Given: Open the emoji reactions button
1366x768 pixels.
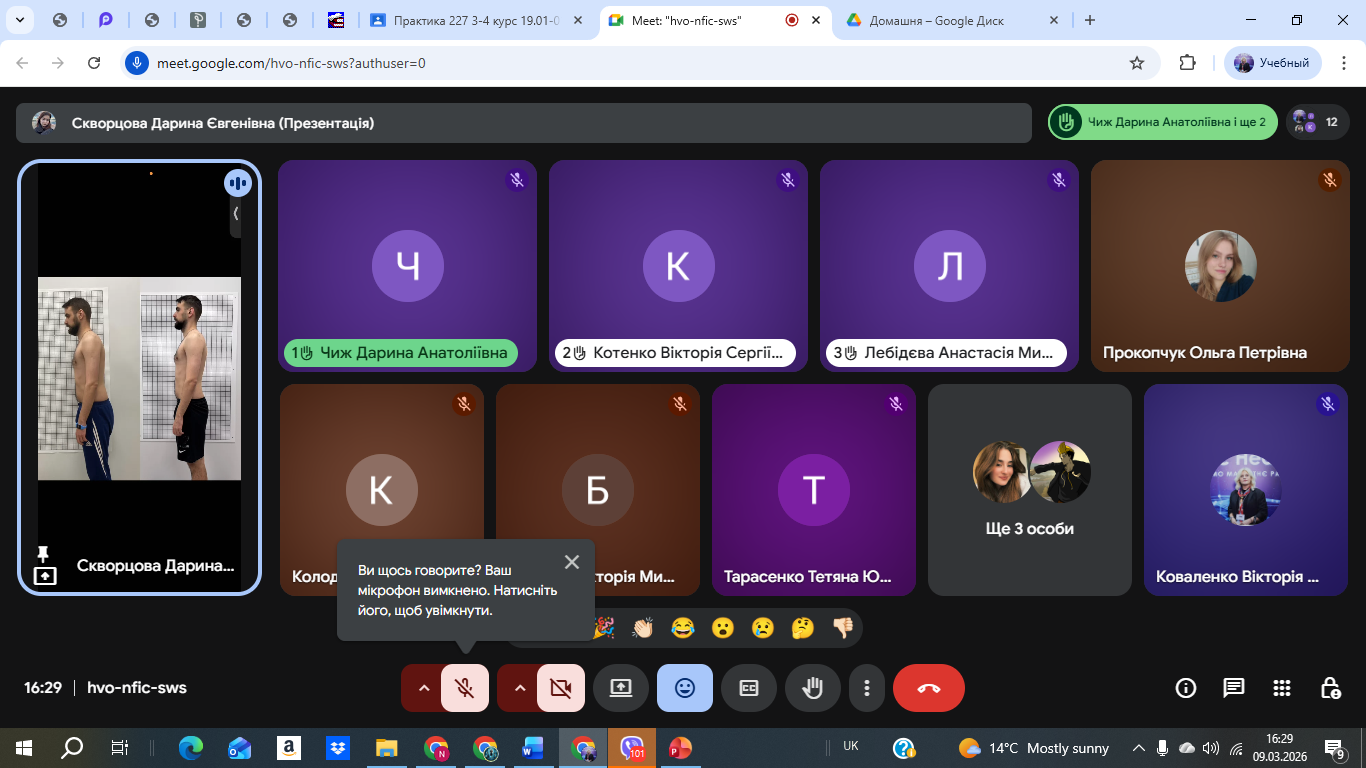Looking at the screenshot, I should (685, 688).
